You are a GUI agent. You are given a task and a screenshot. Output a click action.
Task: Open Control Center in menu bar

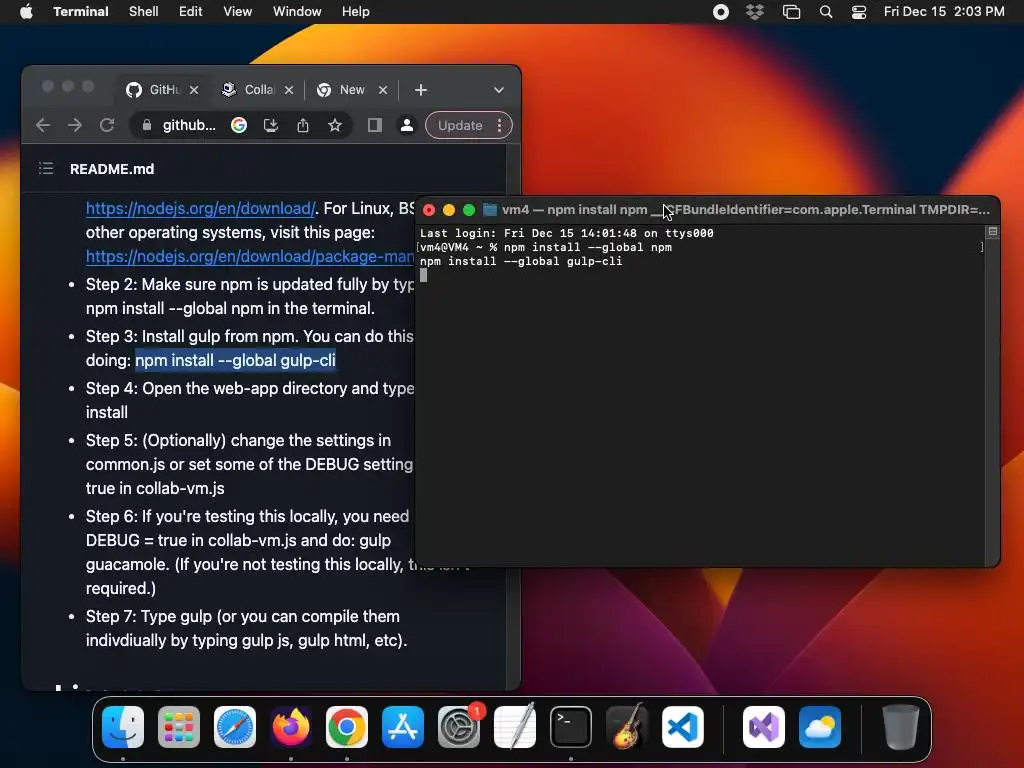(x=859, y=12)
